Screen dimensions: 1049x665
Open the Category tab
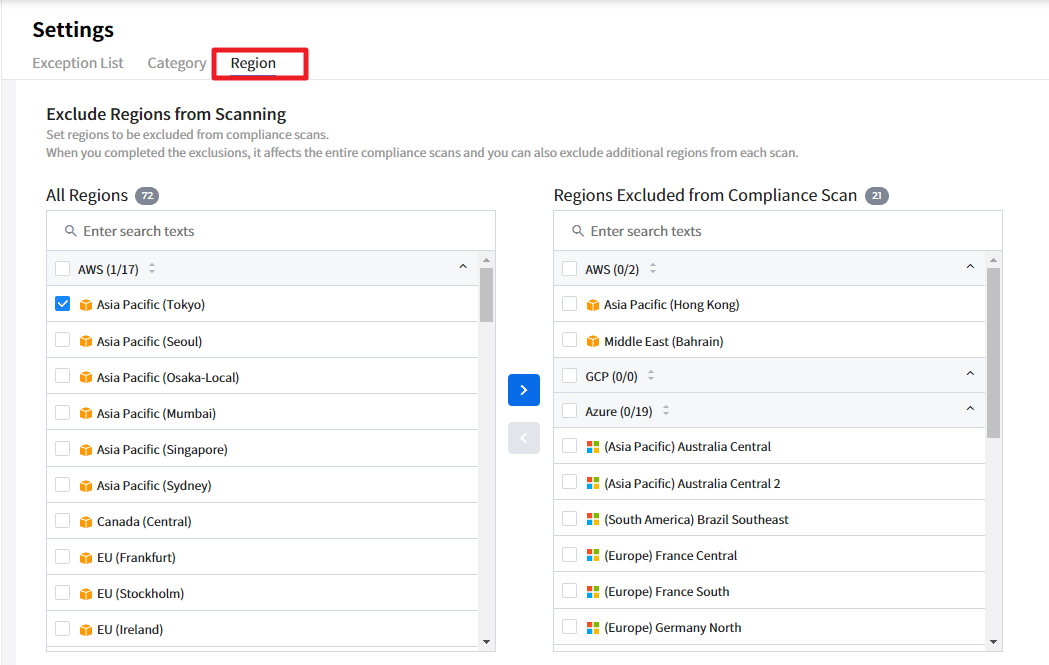[x=176, y=63]
